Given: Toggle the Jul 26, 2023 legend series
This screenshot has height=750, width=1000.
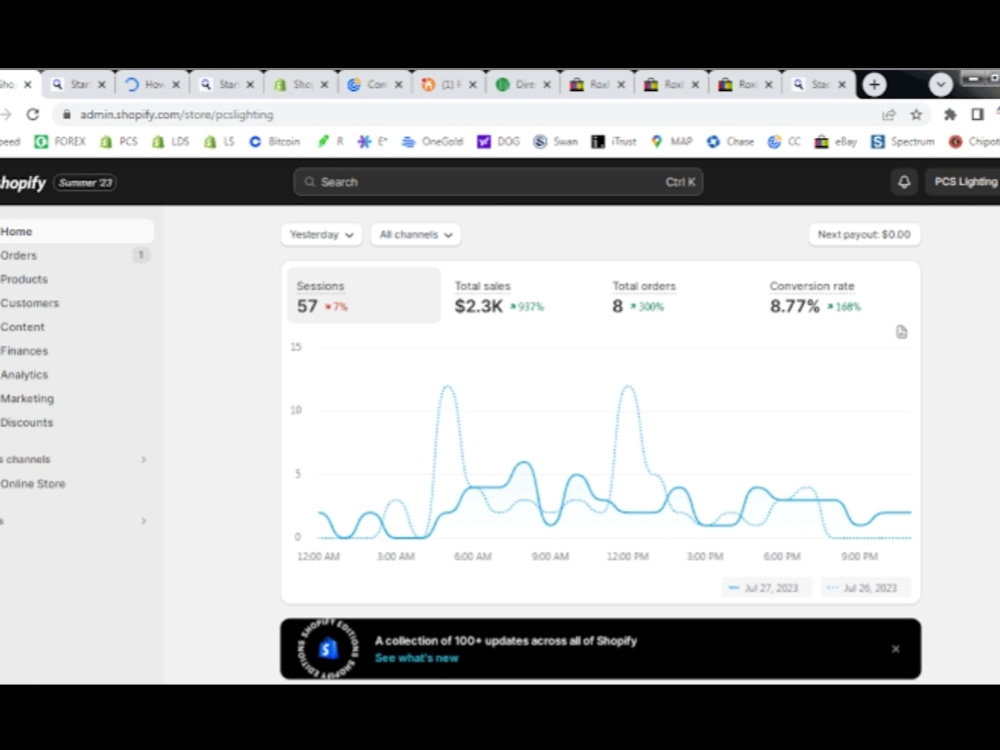Looking at the screenshot, I should tap(864, 588).
